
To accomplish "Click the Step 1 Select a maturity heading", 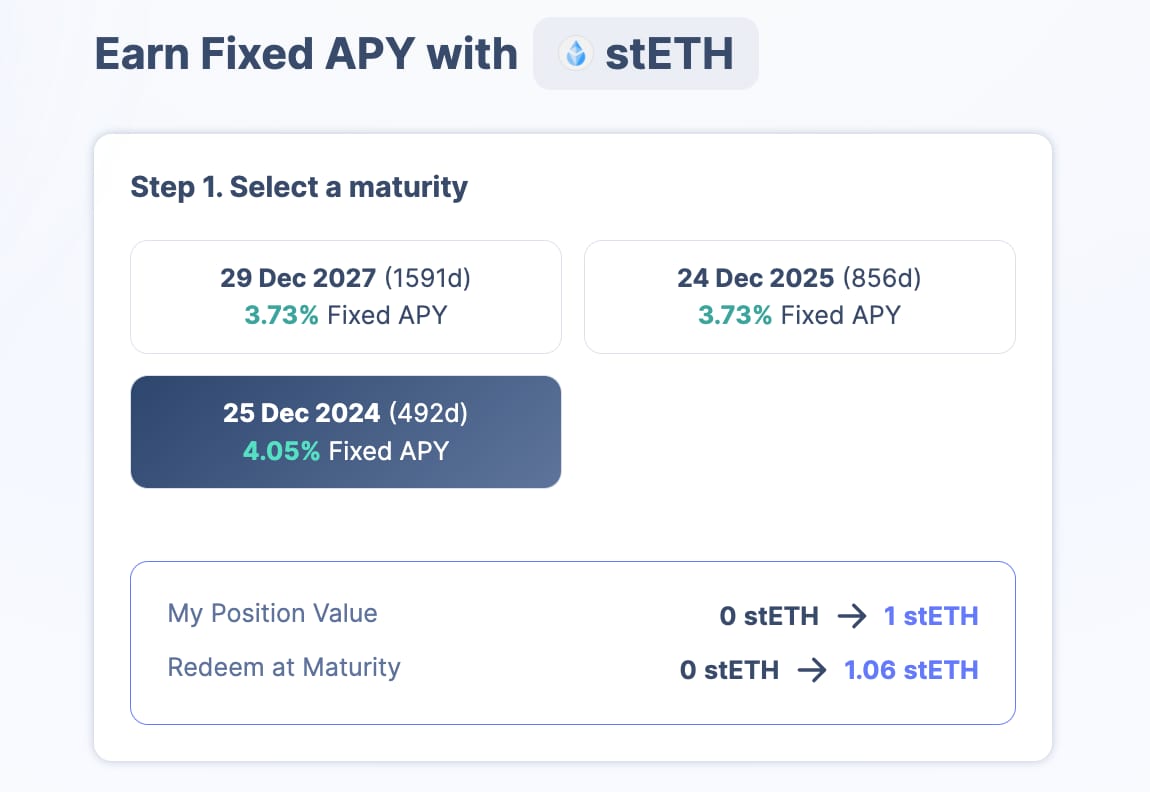I will pos(299,187).
